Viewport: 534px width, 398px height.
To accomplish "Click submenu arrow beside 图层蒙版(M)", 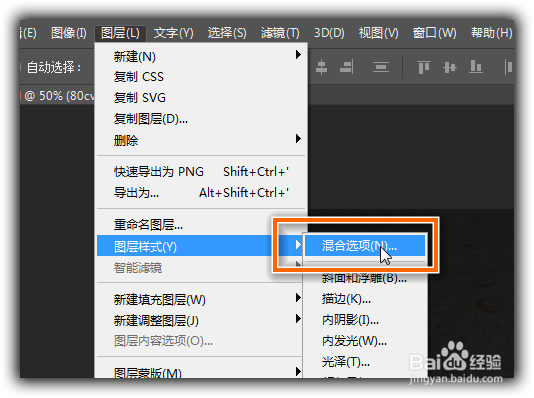I will coord(298,371).
